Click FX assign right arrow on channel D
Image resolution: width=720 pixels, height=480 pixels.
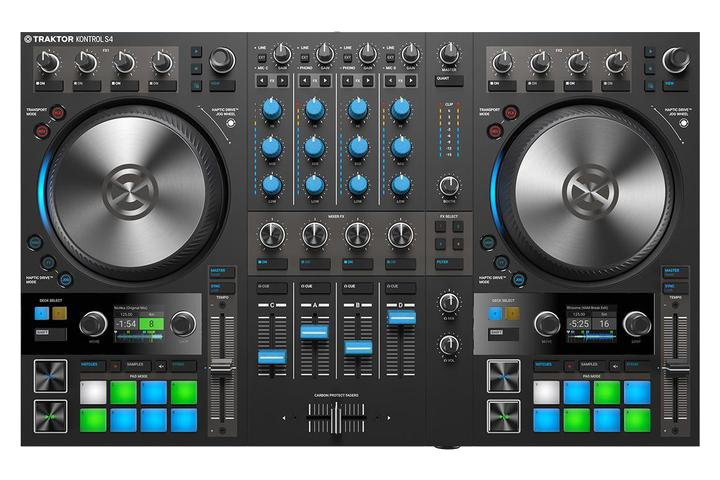pos(411,81)
